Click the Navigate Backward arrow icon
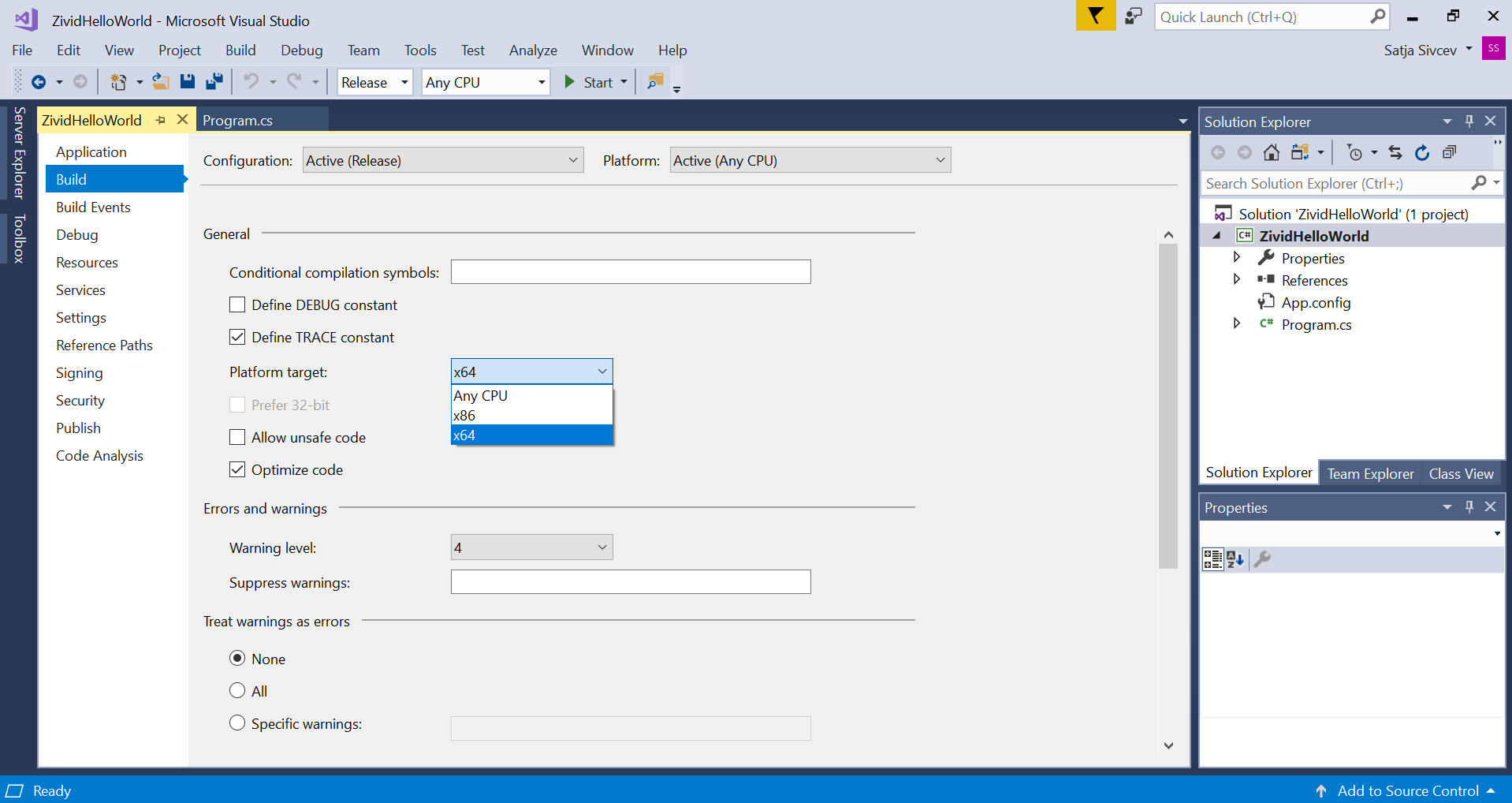 tap(38, 82)
